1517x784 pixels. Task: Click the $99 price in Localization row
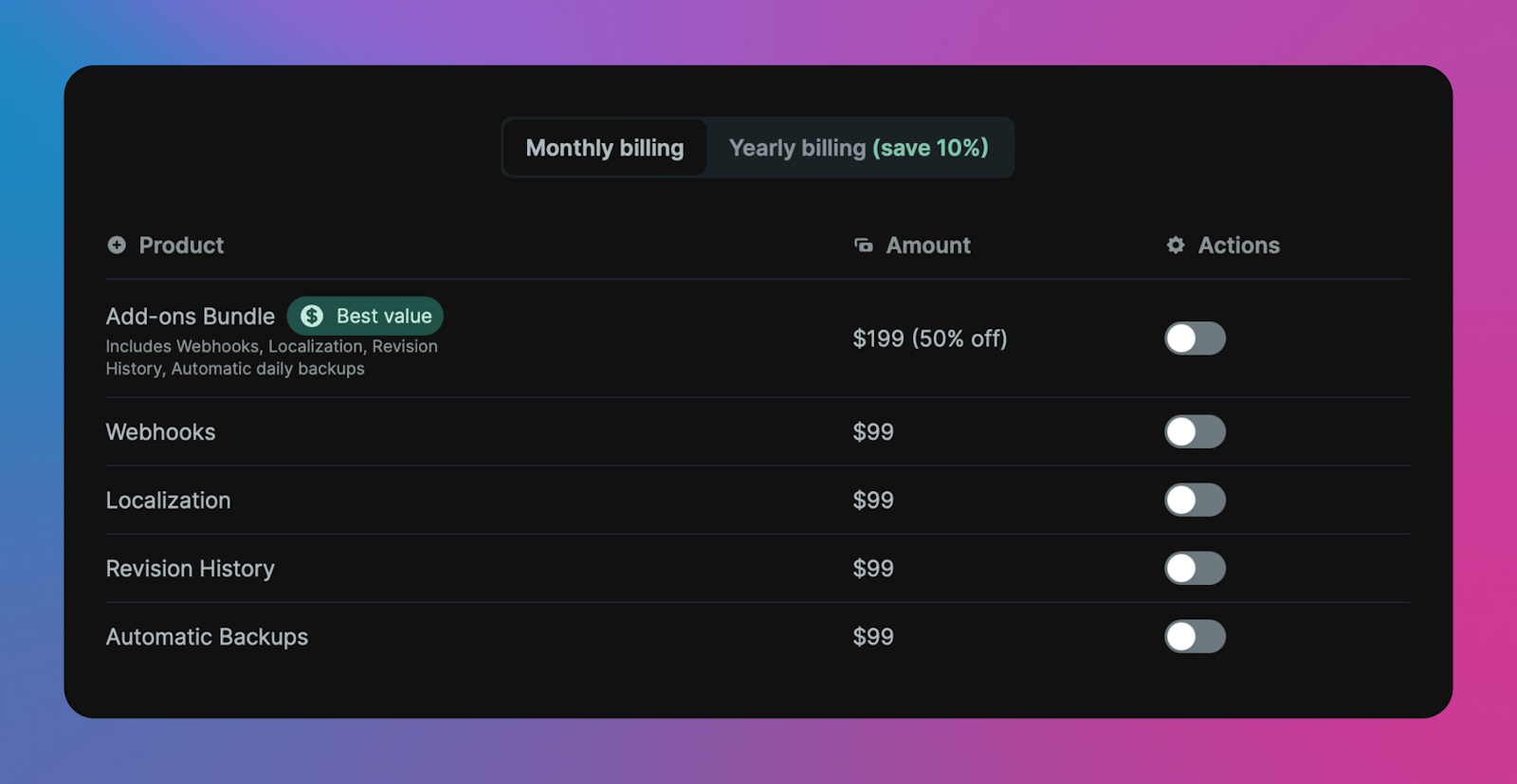[x=873, y=501]
